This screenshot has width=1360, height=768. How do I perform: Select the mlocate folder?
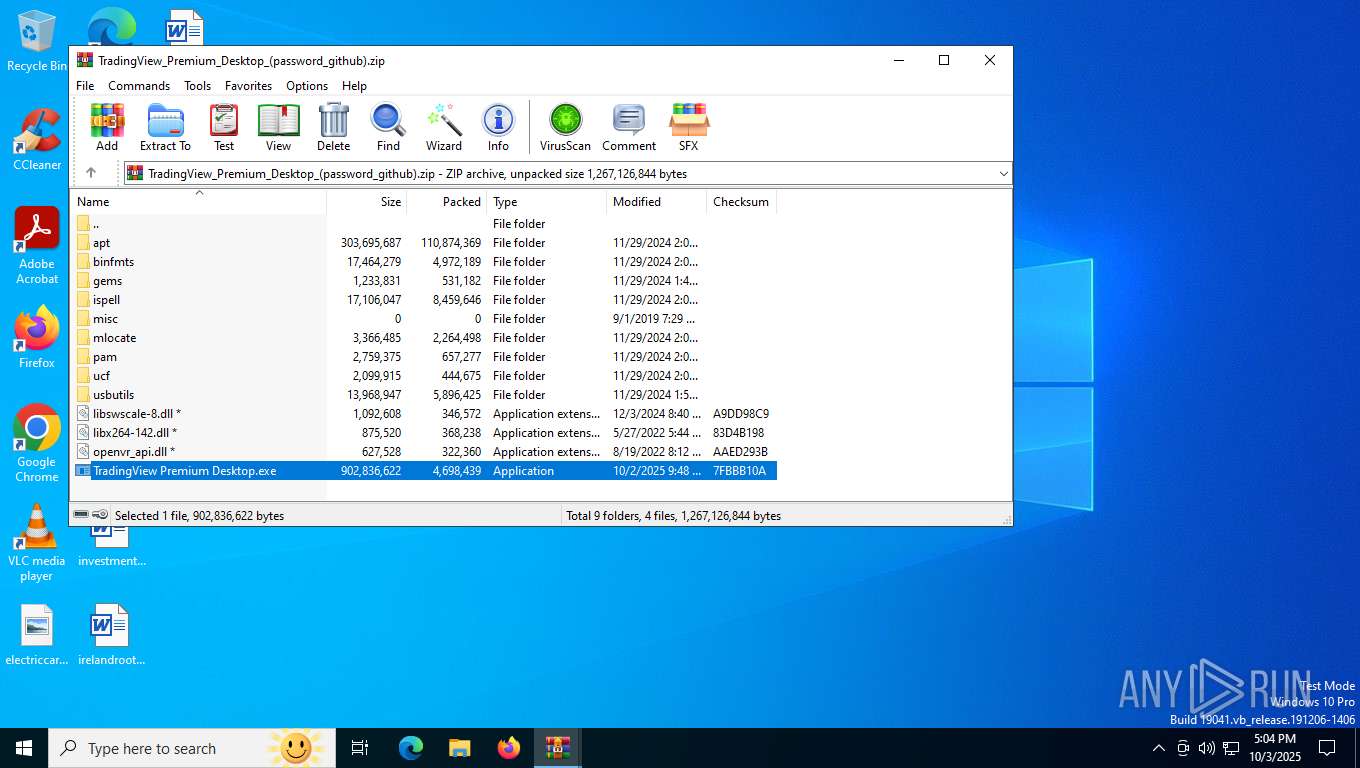click(424, 338)
